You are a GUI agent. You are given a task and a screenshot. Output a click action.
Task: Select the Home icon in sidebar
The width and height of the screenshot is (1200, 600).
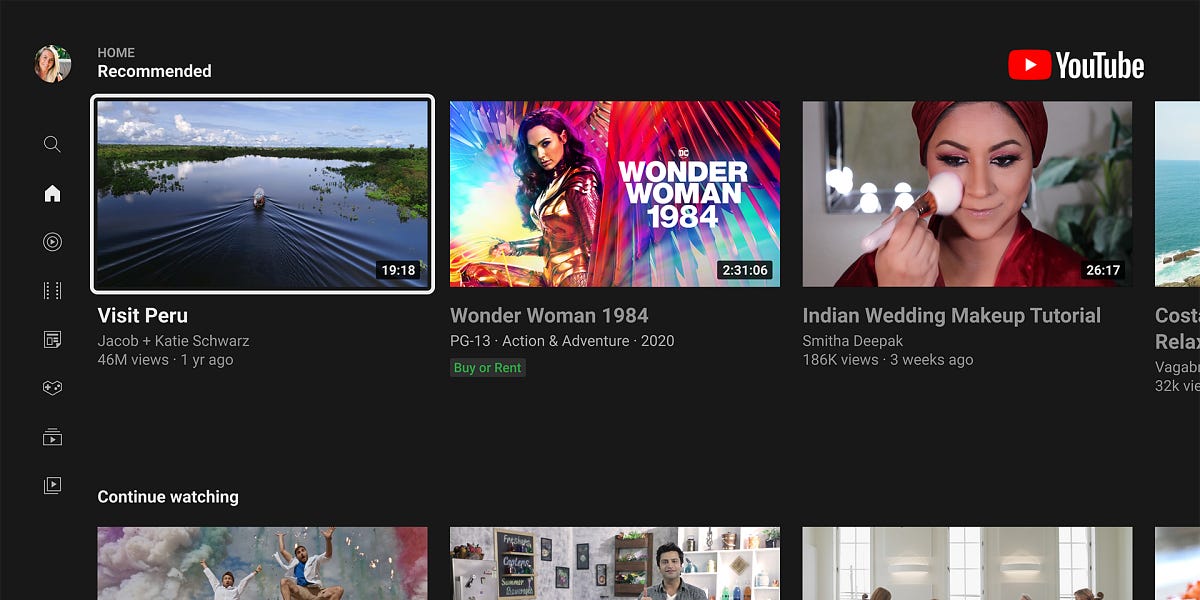(x=53, y=193)
